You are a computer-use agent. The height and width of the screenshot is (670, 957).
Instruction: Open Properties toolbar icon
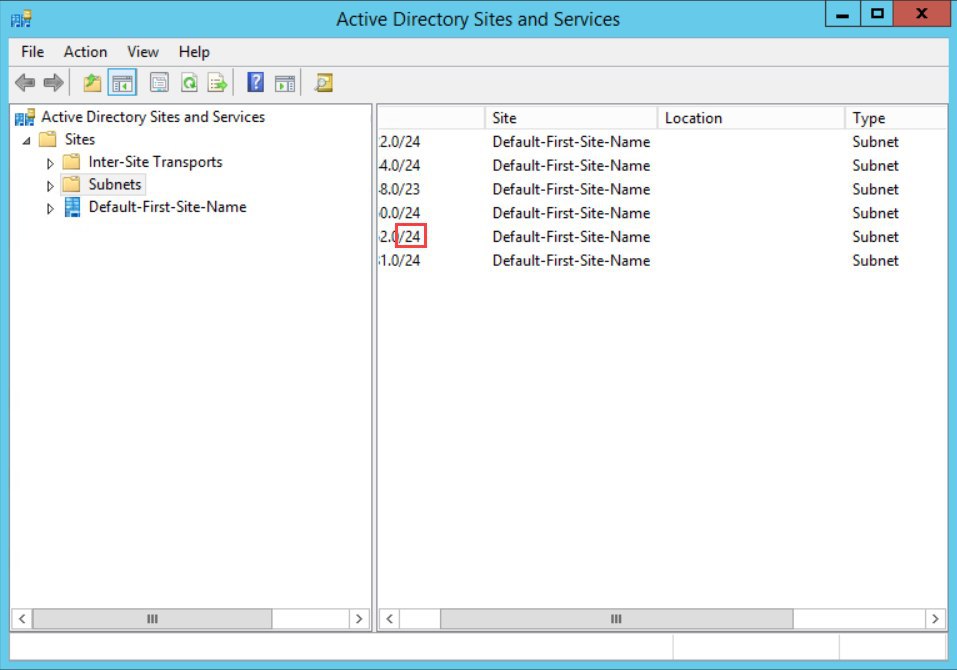click(x=159, y=82)
